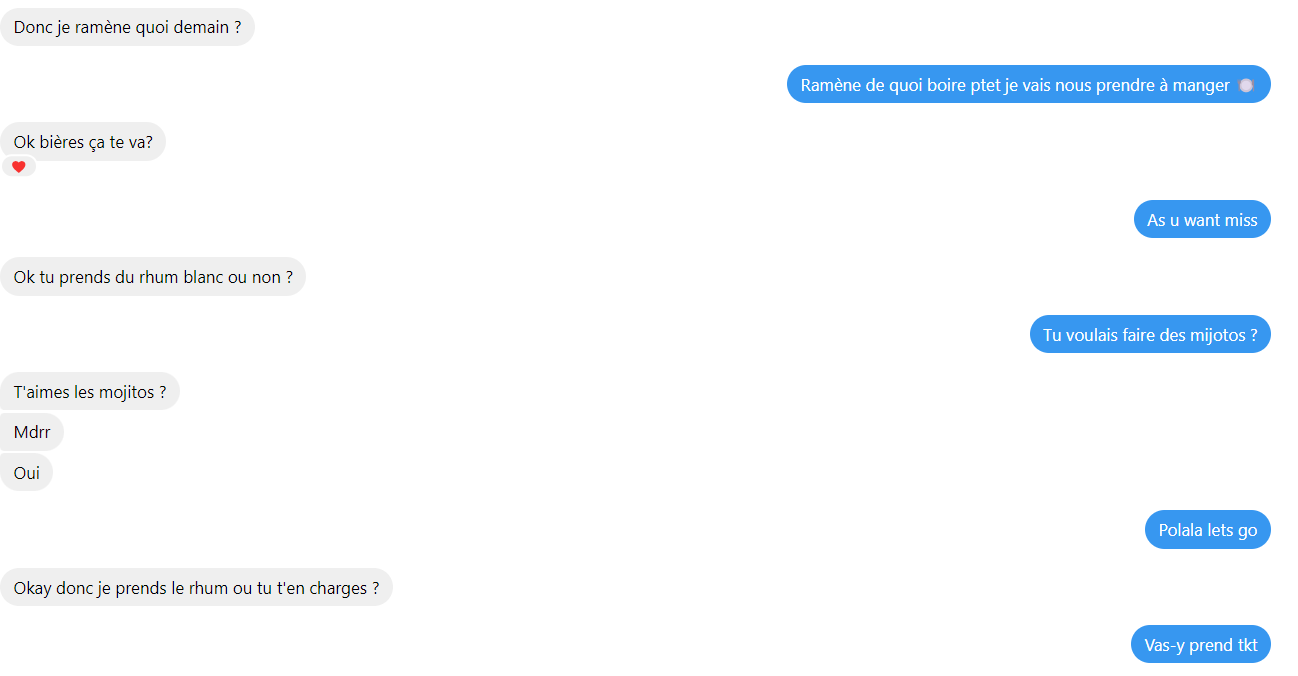The width and height of the screenshot is (1298, 676).
Task: Select the 'Oui' message bubble
Action: (26, 472)
